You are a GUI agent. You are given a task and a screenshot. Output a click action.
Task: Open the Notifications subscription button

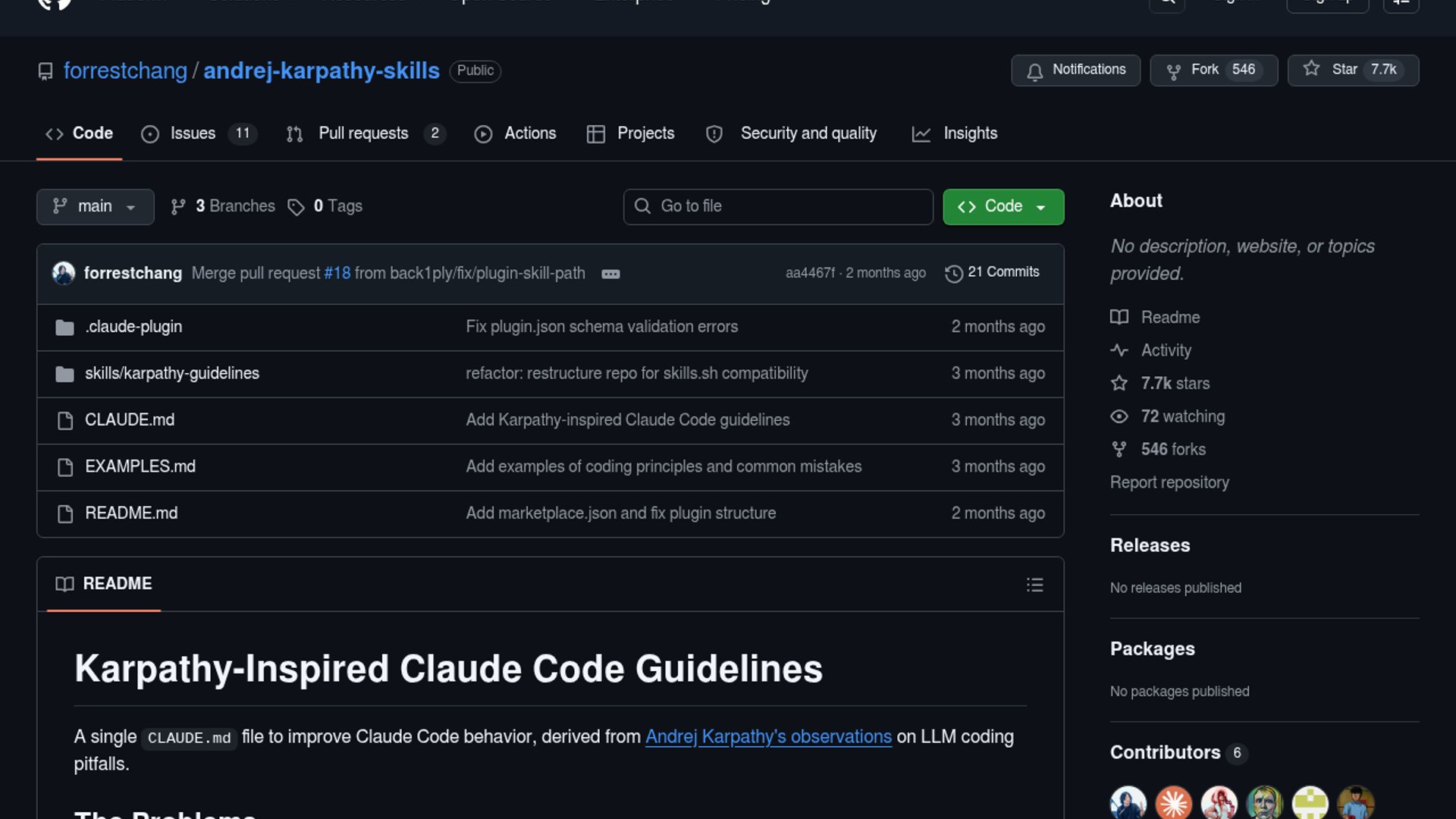tap(1075, 70)
